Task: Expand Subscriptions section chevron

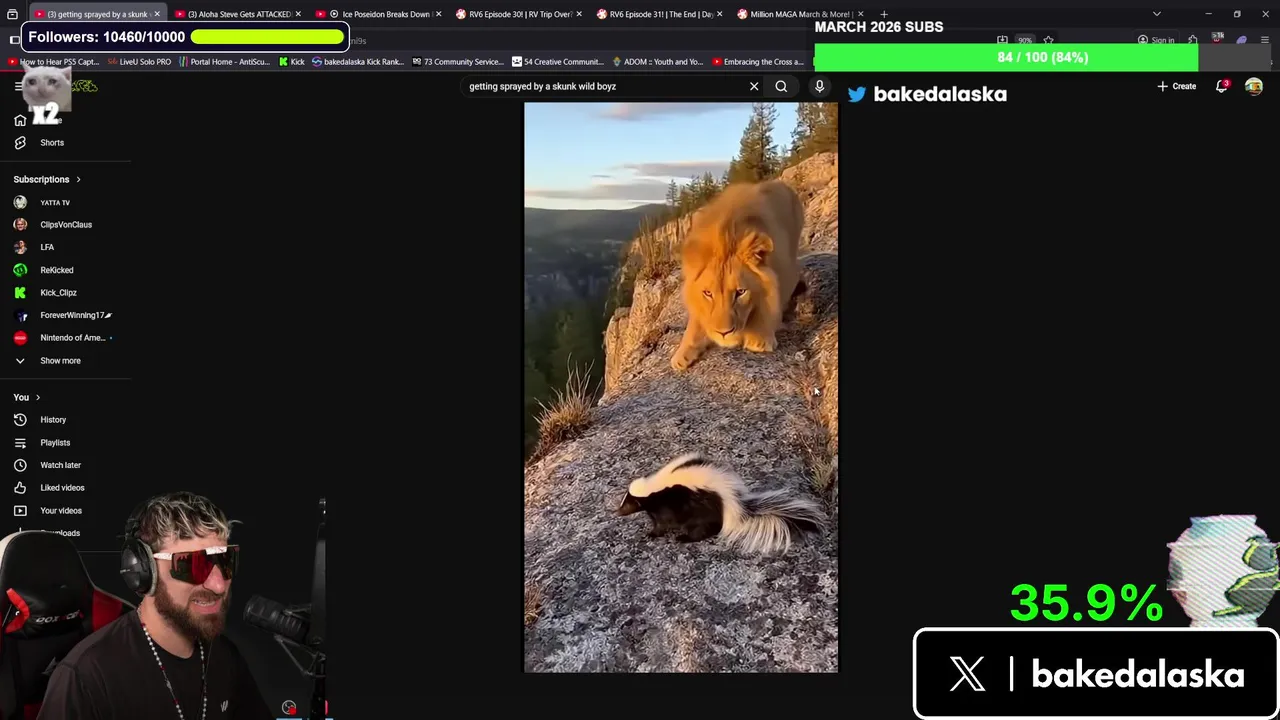Action: click(x=78, y=179)
